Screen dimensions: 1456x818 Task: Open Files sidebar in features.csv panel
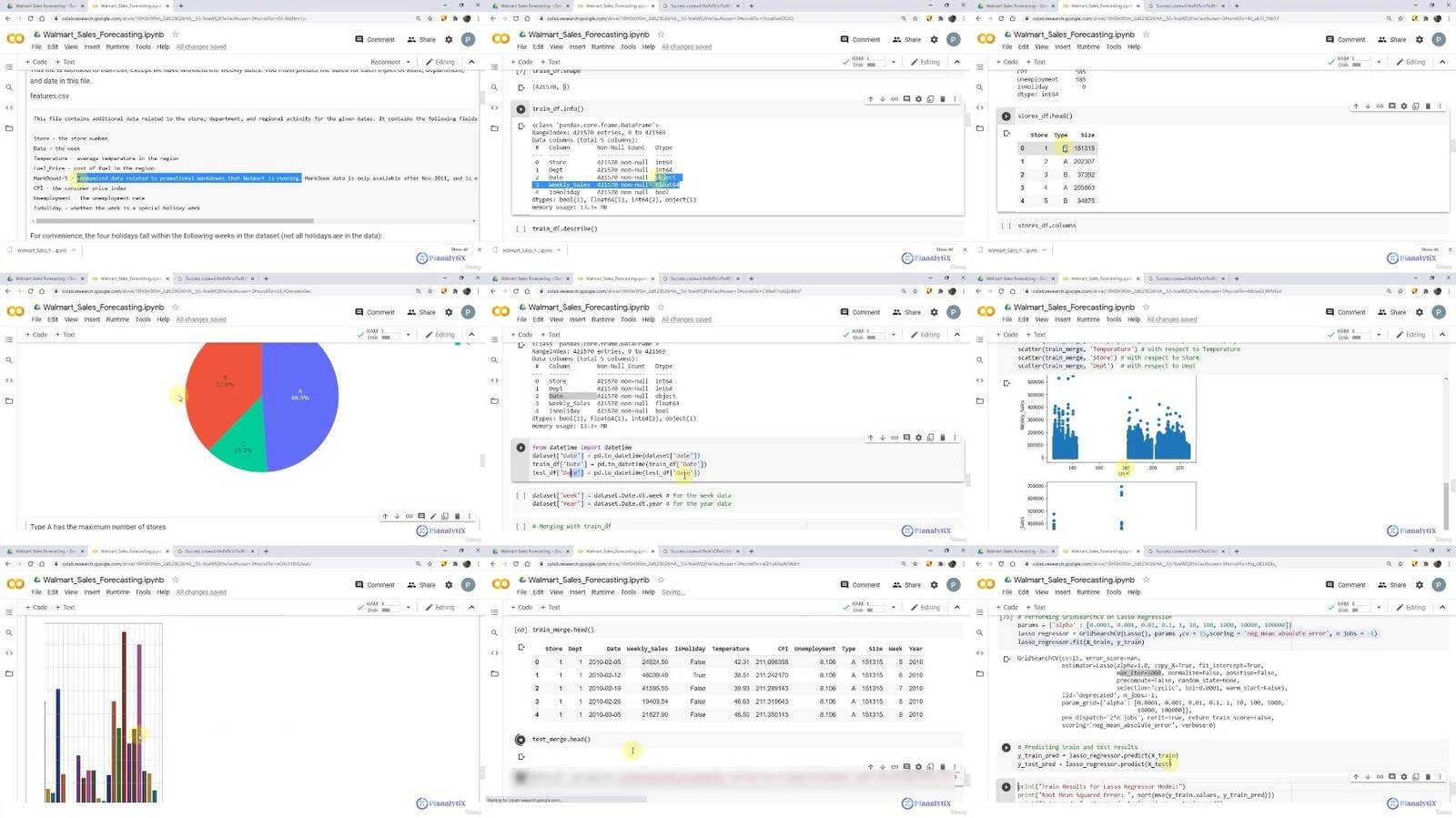coord(9,128)
